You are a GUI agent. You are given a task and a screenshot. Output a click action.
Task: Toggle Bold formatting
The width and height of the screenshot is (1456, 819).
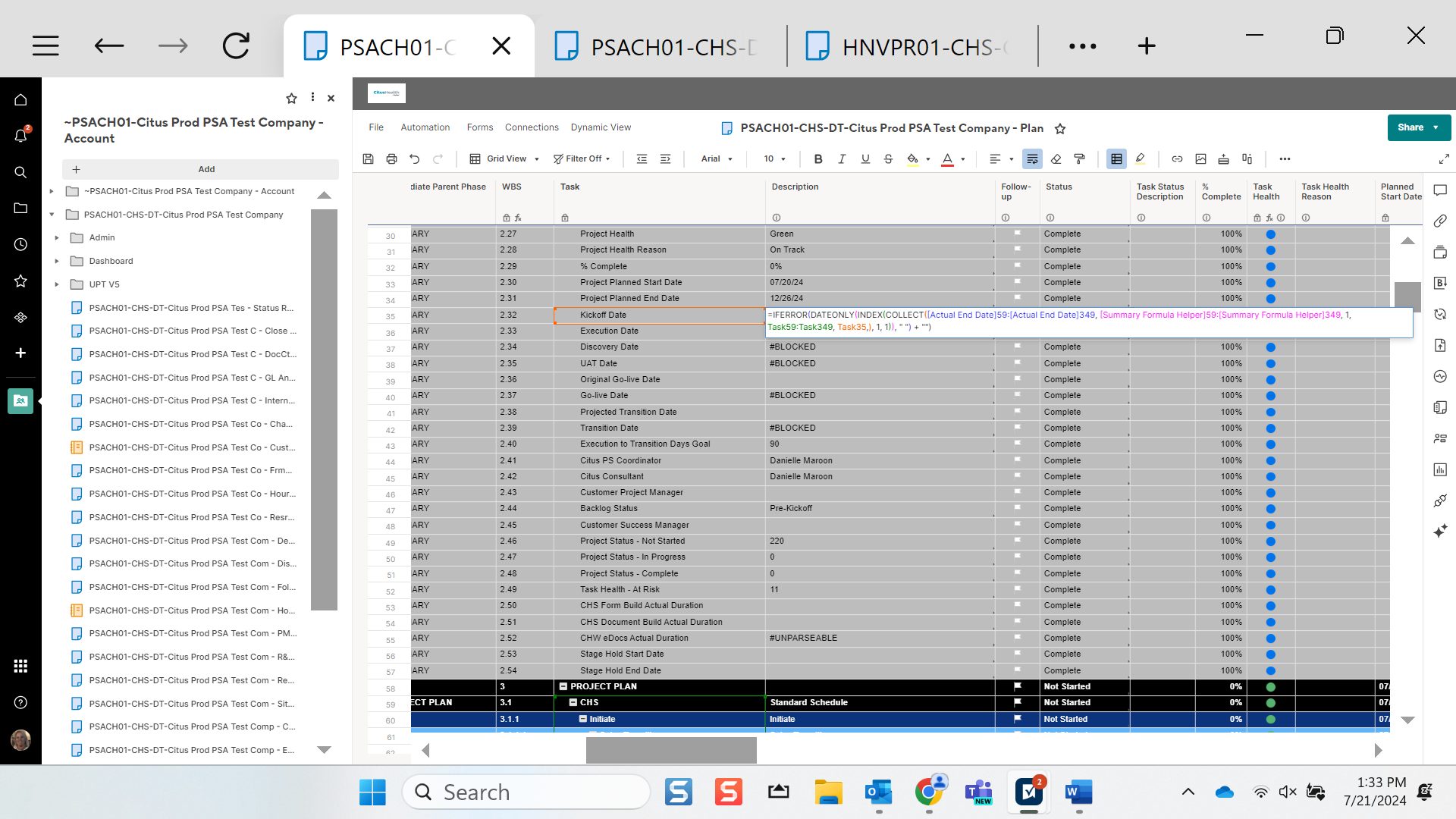tap(817, 159)
